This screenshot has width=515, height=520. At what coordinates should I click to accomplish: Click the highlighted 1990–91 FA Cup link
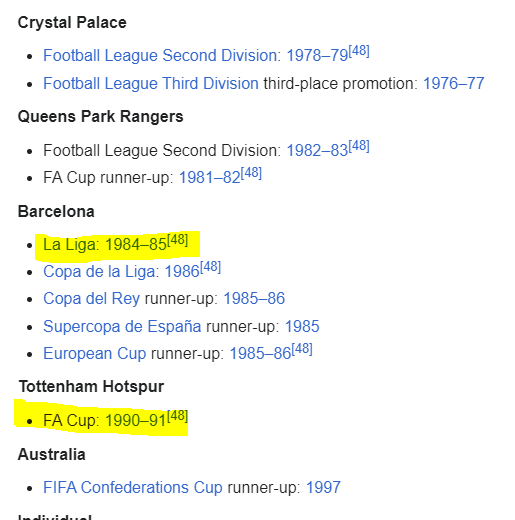pyautogui.click(x=136, y=420)
